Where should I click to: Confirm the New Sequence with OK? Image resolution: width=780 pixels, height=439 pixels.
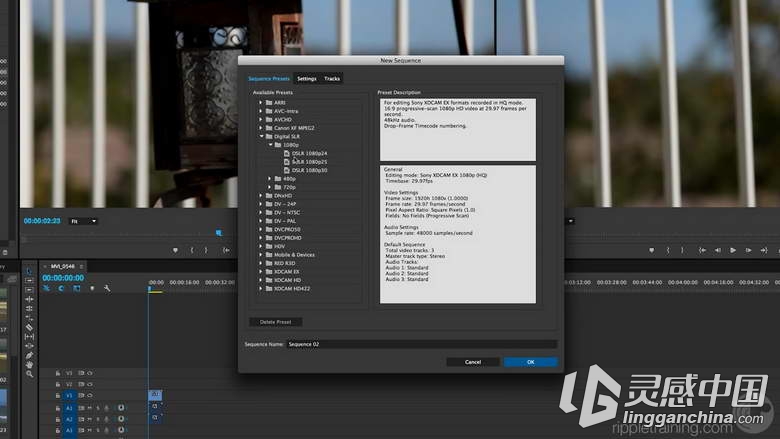[x=530, y=362]
